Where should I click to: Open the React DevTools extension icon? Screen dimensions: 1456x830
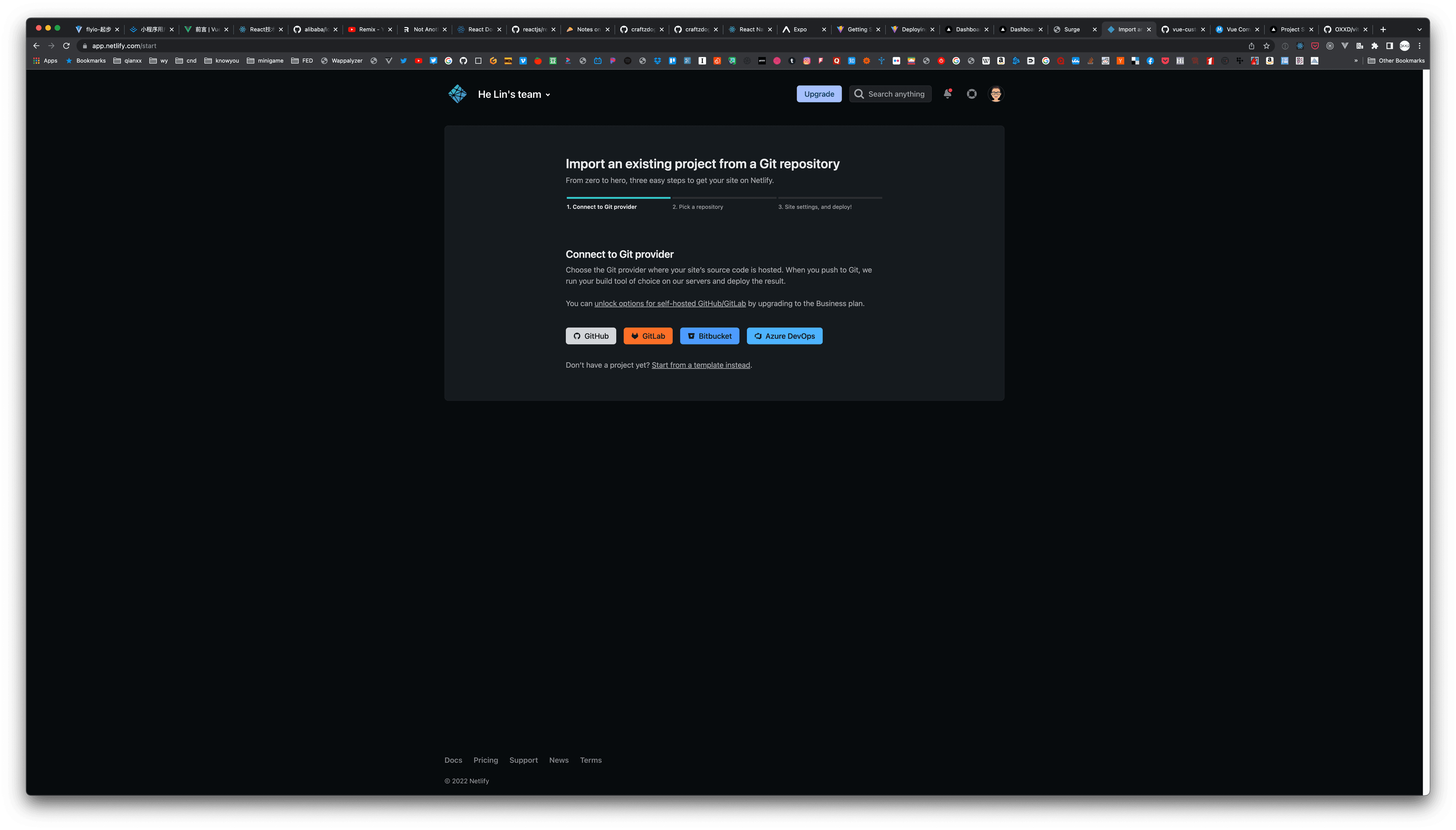pyautogui.click(x=1300, y=45)
